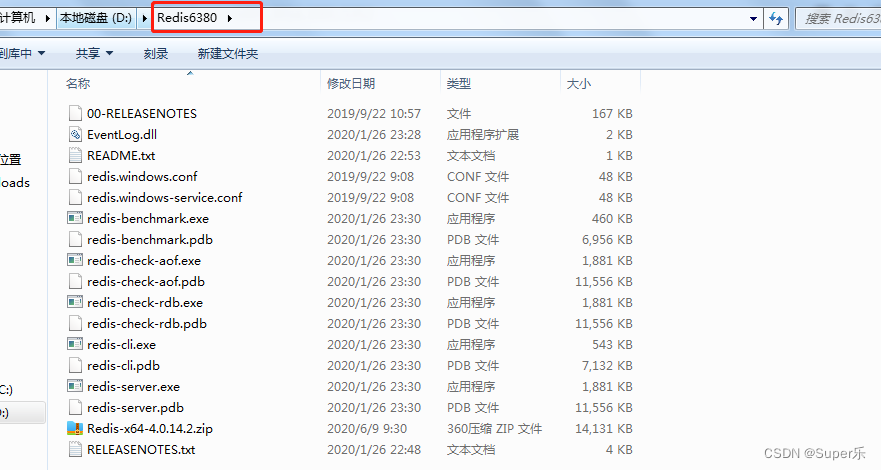
Task: Open the 到库中 dropdown menu
Action: (x=21, y=53)
